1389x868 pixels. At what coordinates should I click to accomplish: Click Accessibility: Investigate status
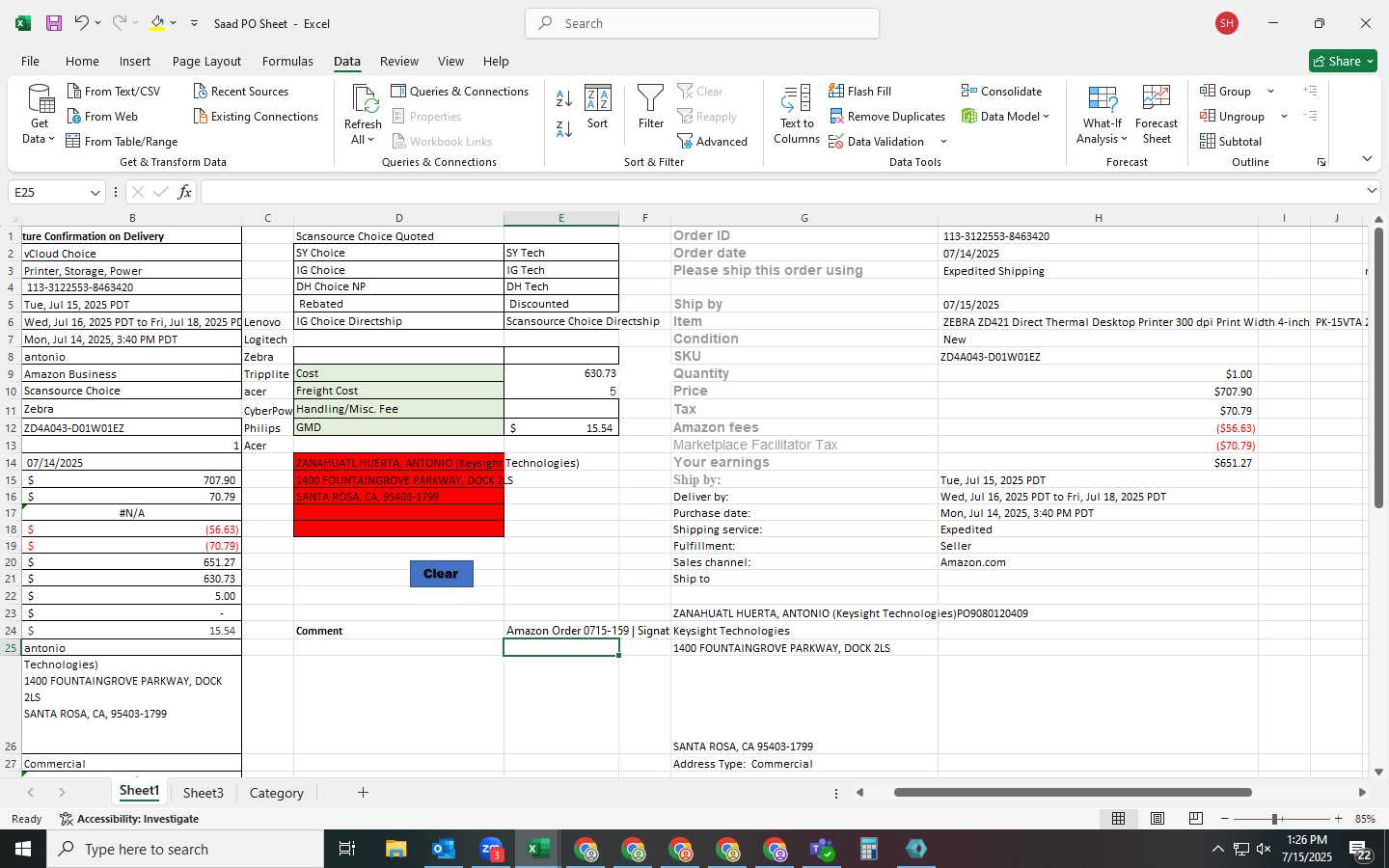click(x=129, y=819)
